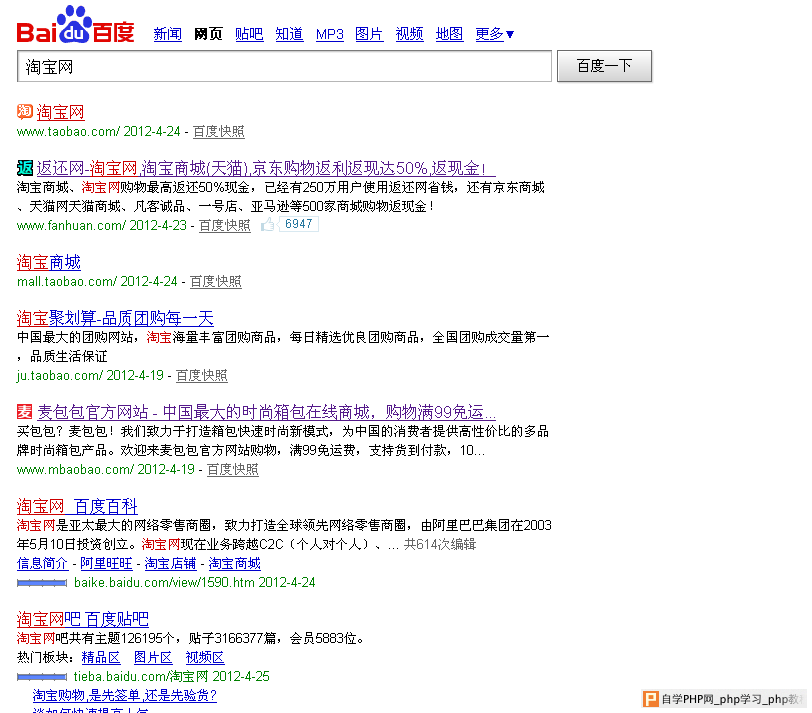The image size is (812, 713).
Task: Click the 阿里旺旺 sublink
Action: (x=106, y=563)
